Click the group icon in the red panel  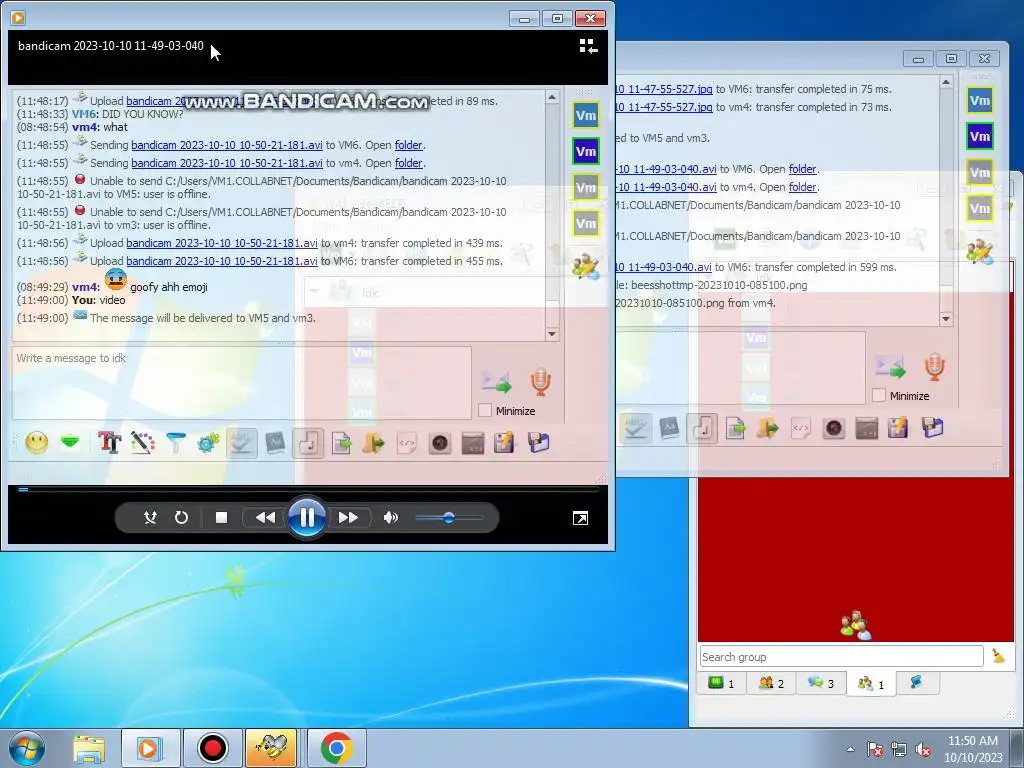tap(856, 625)
